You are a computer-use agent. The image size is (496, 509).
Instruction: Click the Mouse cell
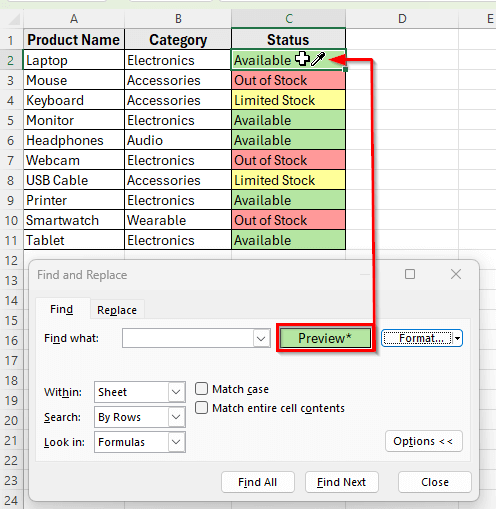tap(74, 80)
